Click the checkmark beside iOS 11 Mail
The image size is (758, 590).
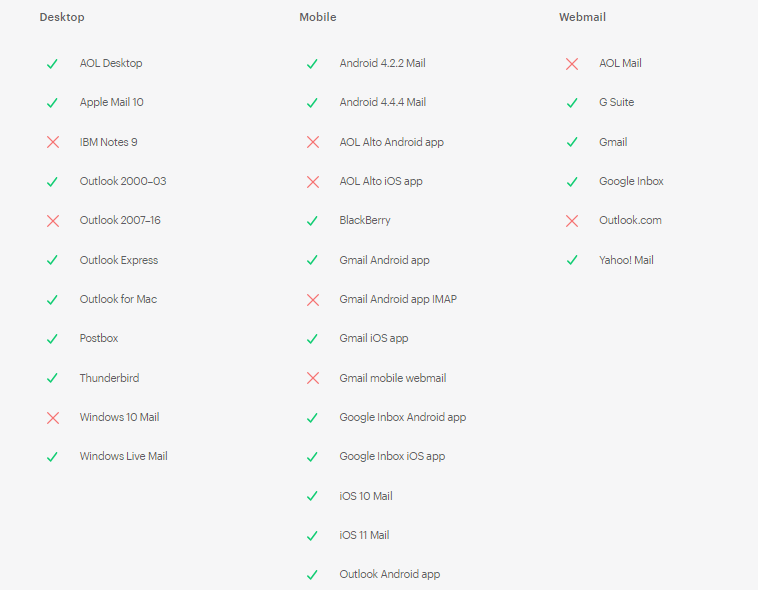coord(312,535)
